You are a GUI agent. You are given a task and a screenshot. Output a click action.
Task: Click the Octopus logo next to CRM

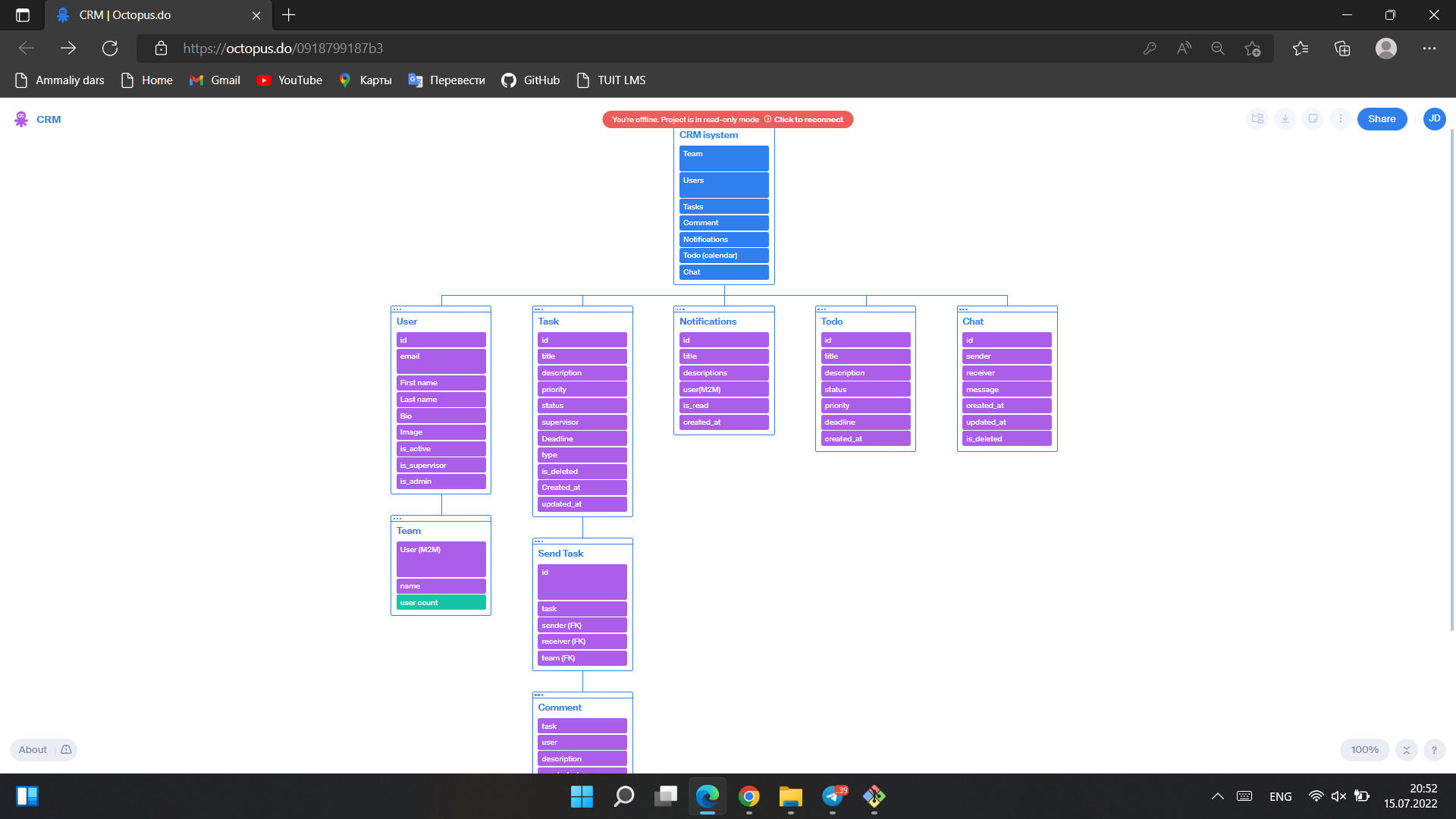coord(21,119)
